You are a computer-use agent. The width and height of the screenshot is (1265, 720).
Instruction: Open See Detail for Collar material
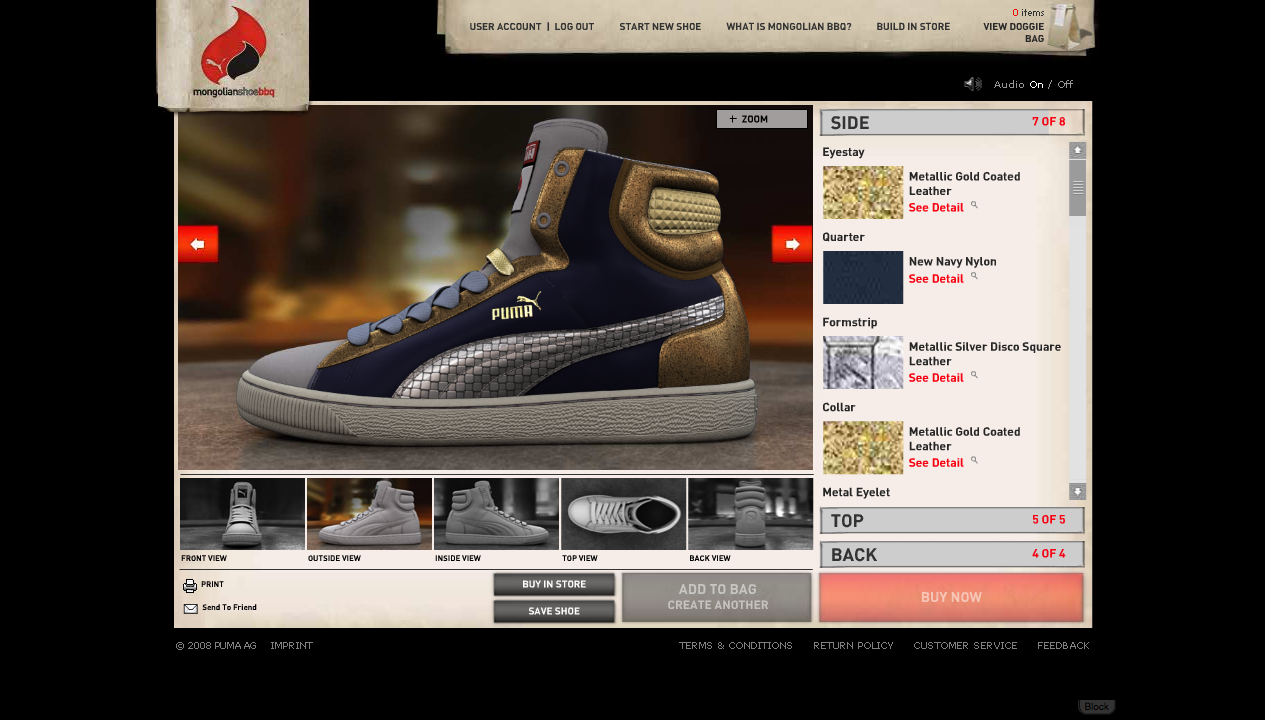click(x=936, y=463)
